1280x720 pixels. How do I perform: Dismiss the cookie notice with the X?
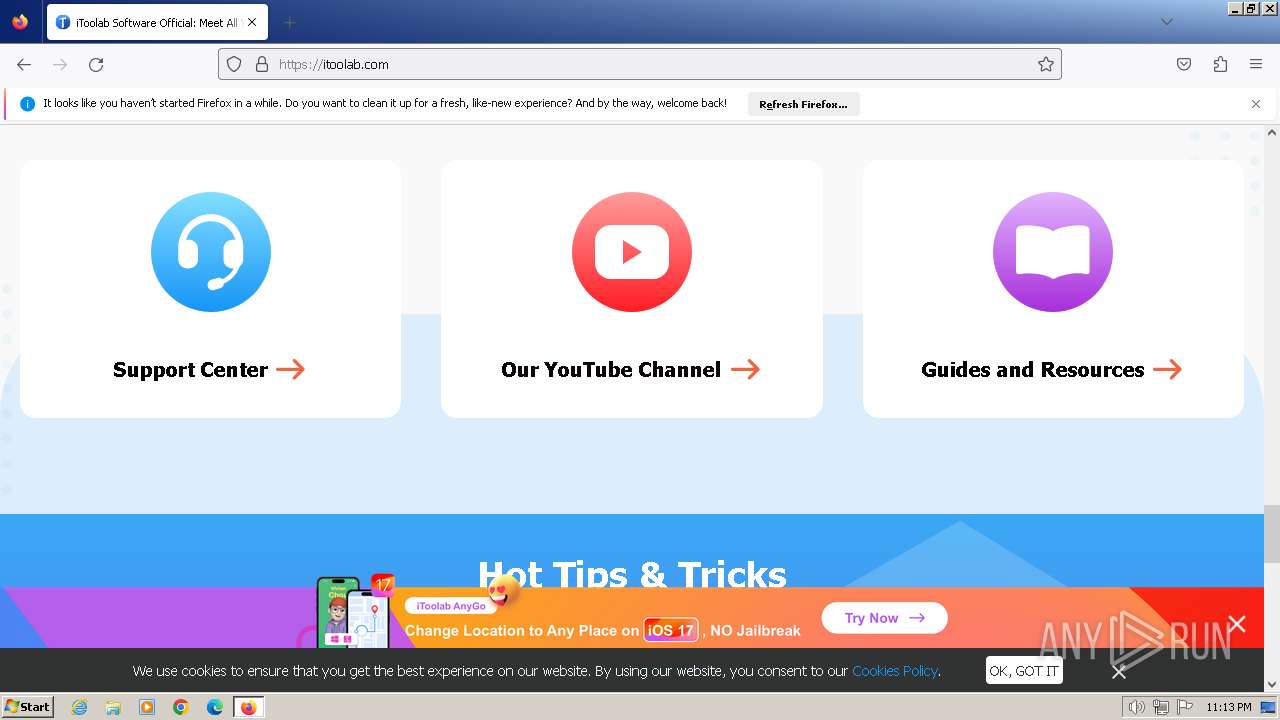pyautogui.click(x=1119, y=672)
